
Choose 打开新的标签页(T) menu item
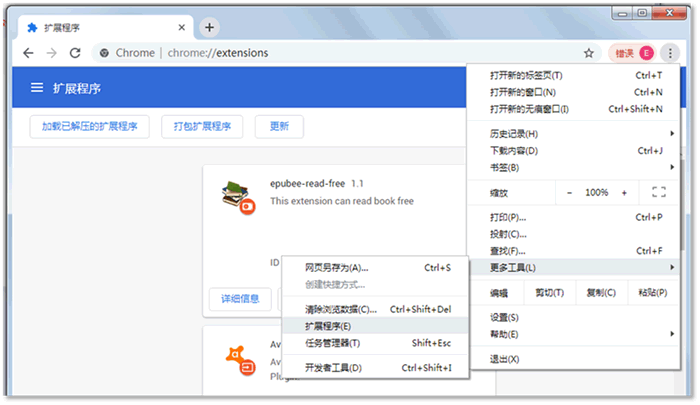(574, 75)
